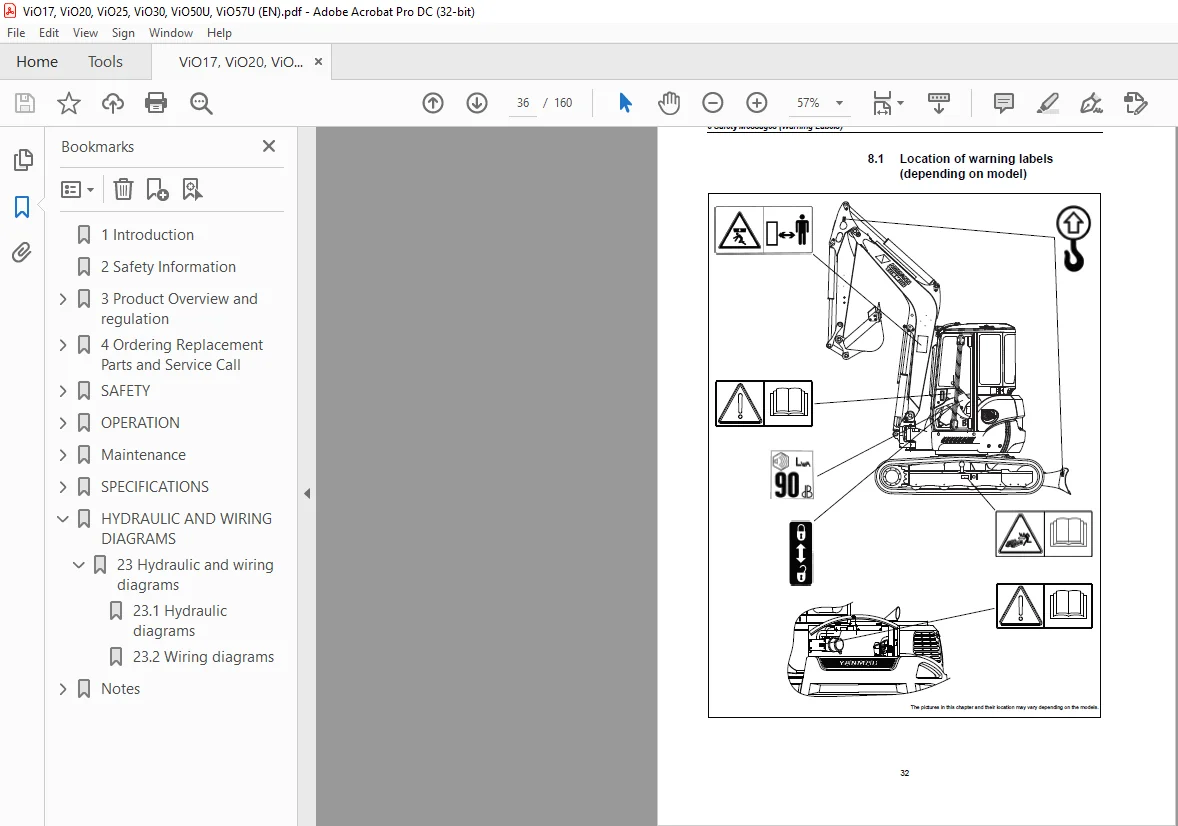Click the cloud upload share icon
The image size is (1178, 826).
pos(113,103)
